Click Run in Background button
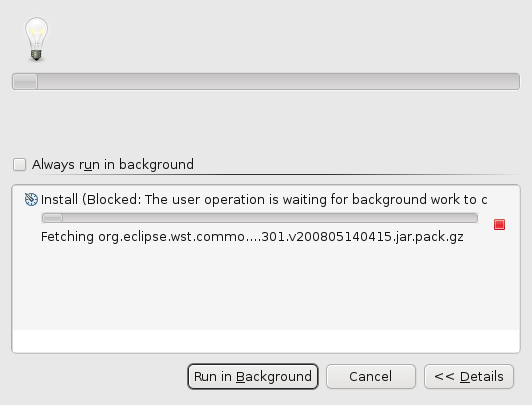Screen dimensions: 532x405 tap(253, 377)
